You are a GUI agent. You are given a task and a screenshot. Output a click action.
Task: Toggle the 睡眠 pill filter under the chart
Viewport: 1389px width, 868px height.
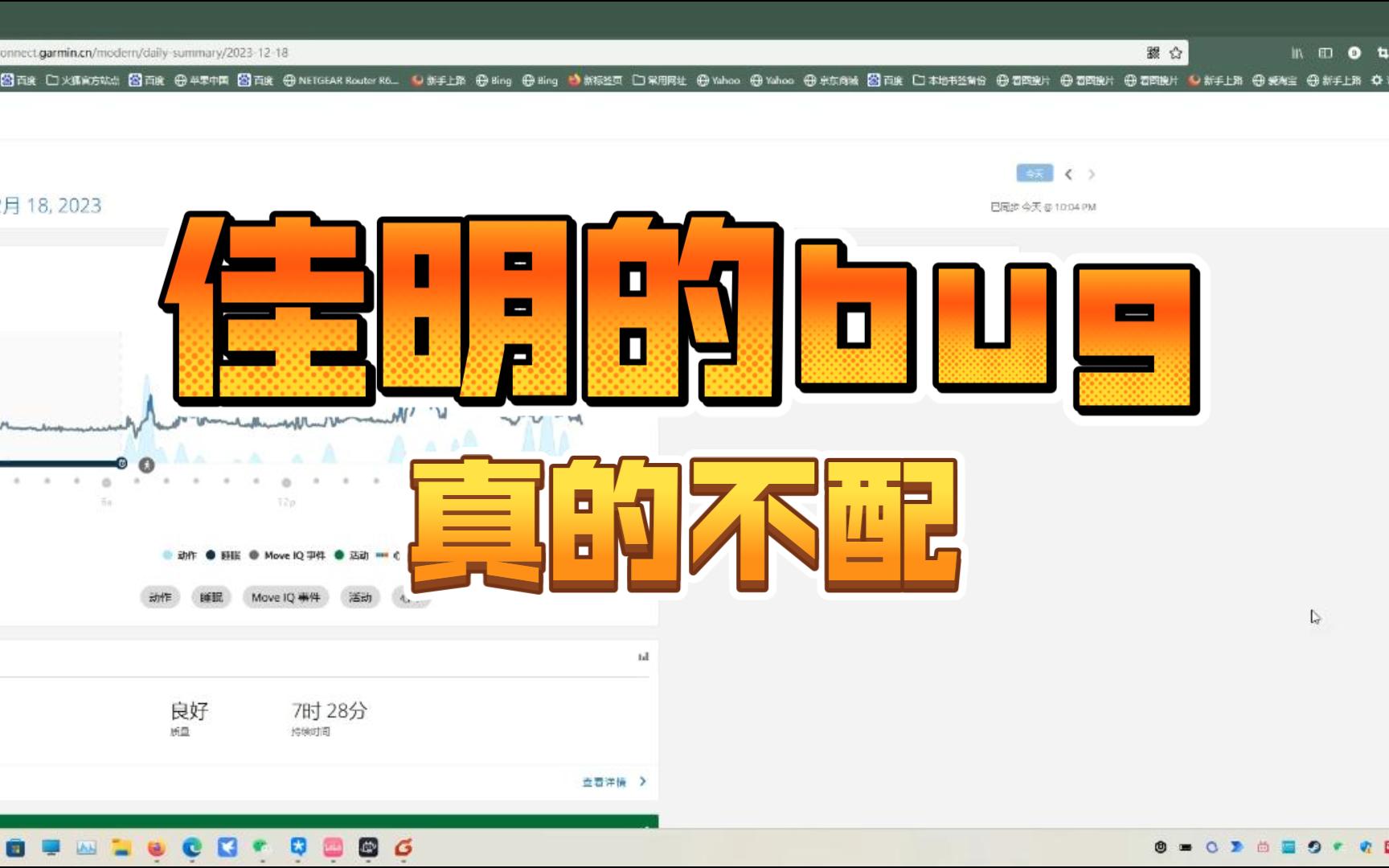pyautogui.click(x=211, y=597)
